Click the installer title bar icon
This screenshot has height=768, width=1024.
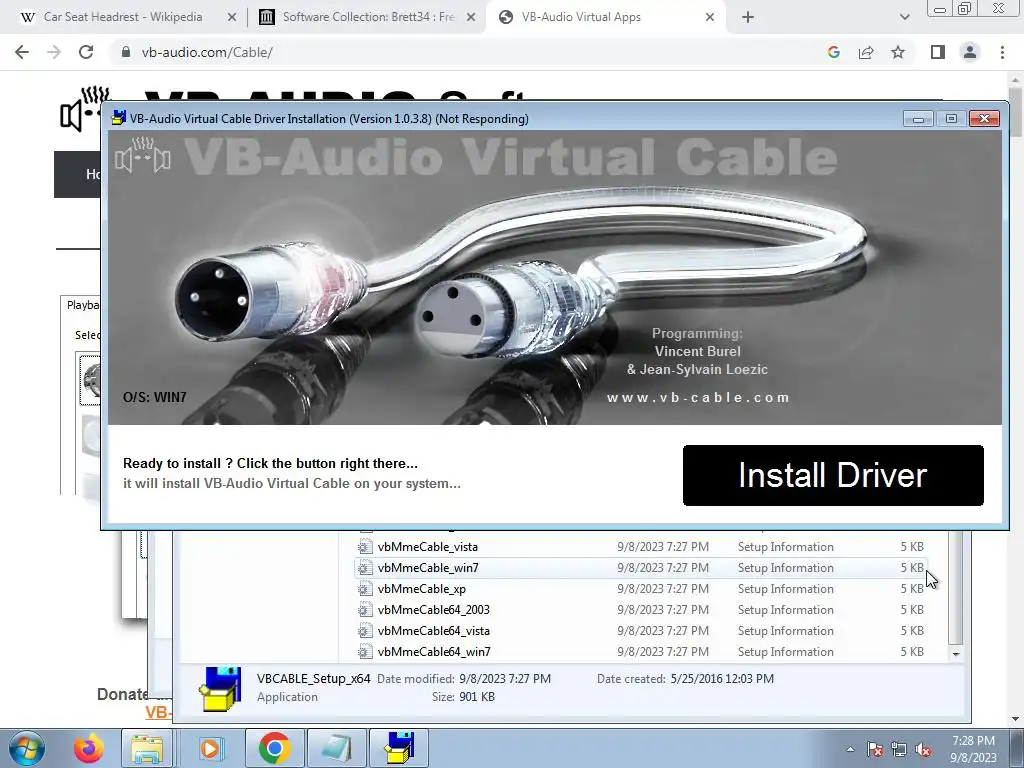(x=118, y=118)
